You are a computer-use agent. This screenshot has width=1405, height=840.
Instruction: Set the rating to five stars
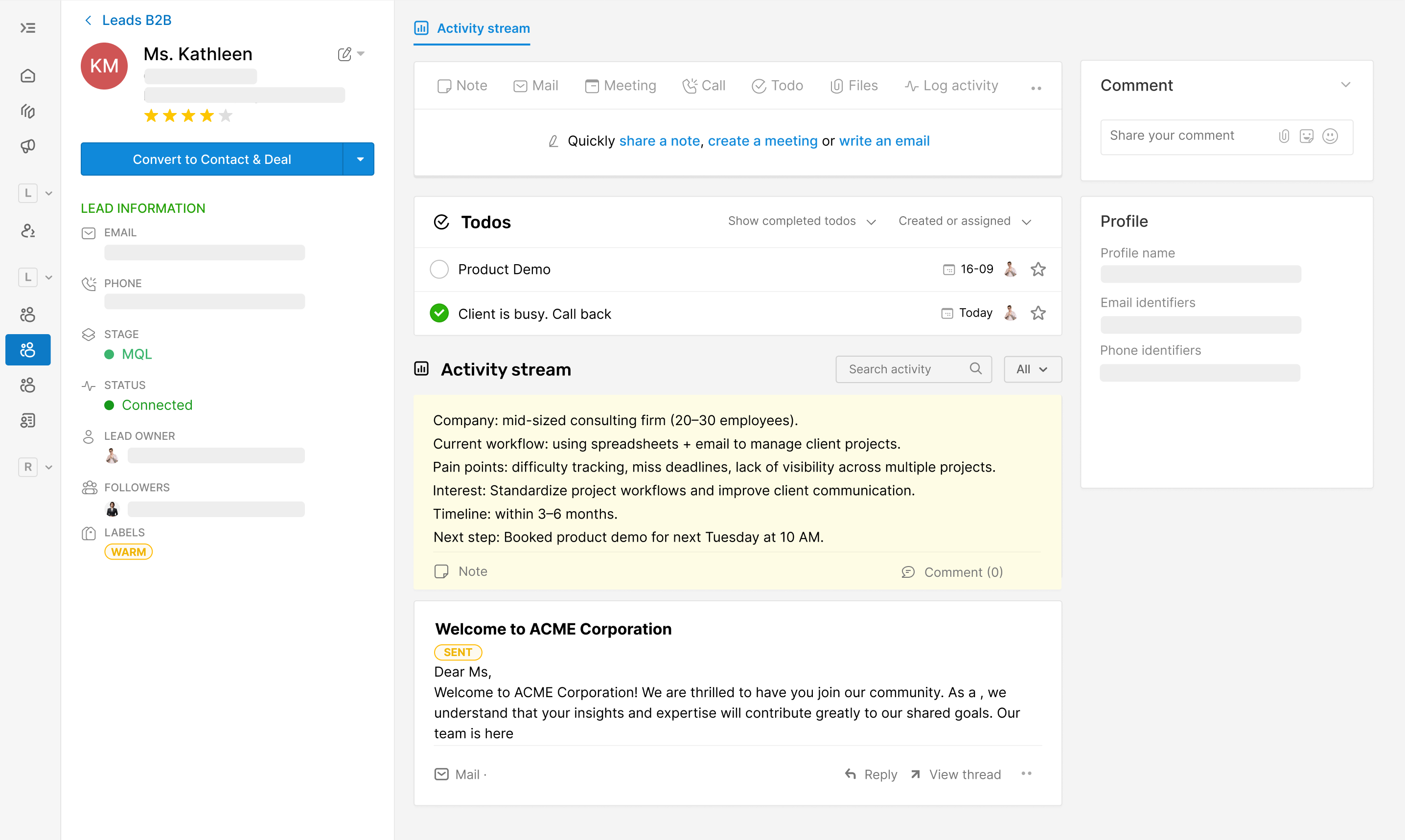click(x=225, y=116)
